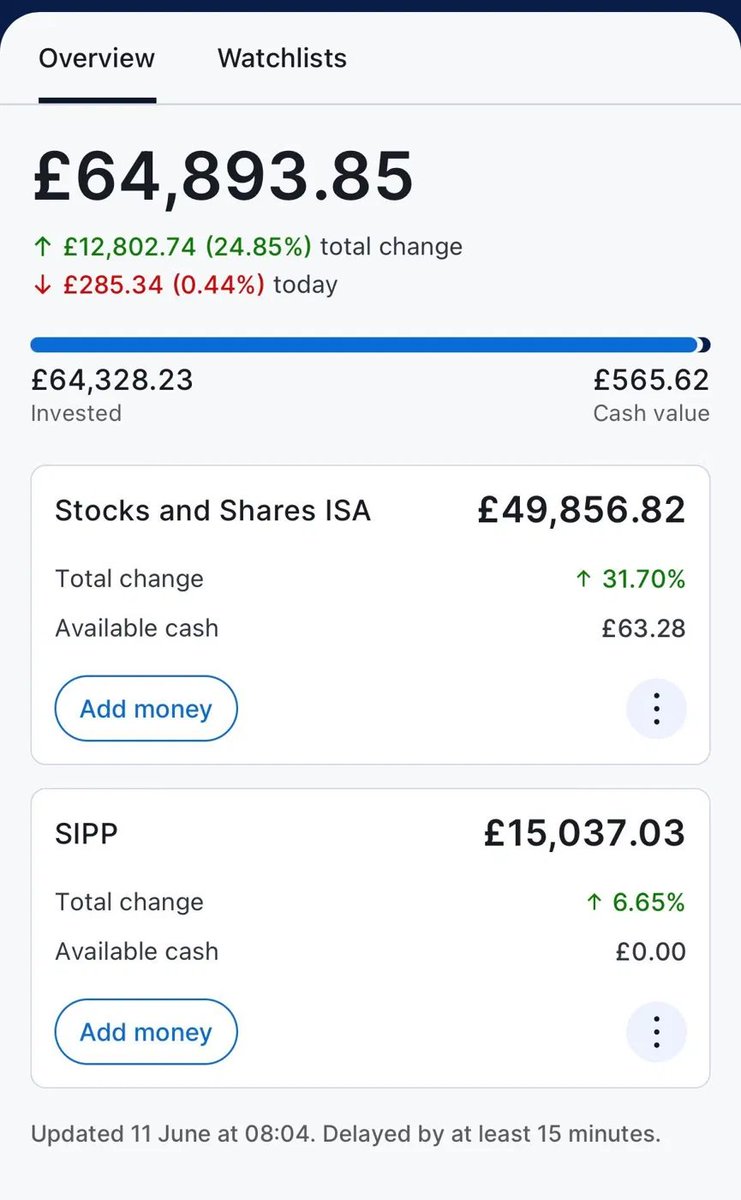
Task: Add money to Stocks and Shares ISA
Action: click(x=146, y=709)
